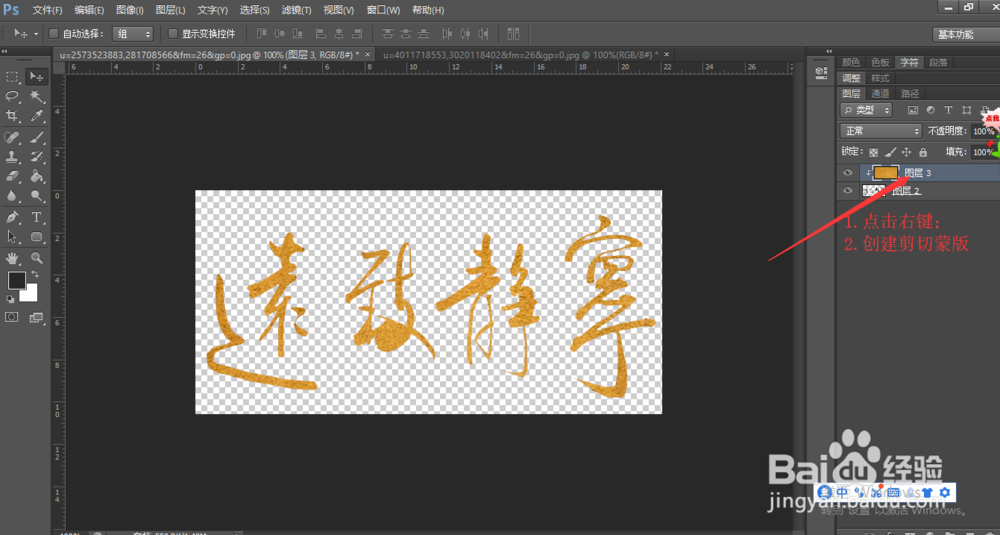Select the Rounded Rectangle shape tool

pyautogui.click(x=36, y=237)
